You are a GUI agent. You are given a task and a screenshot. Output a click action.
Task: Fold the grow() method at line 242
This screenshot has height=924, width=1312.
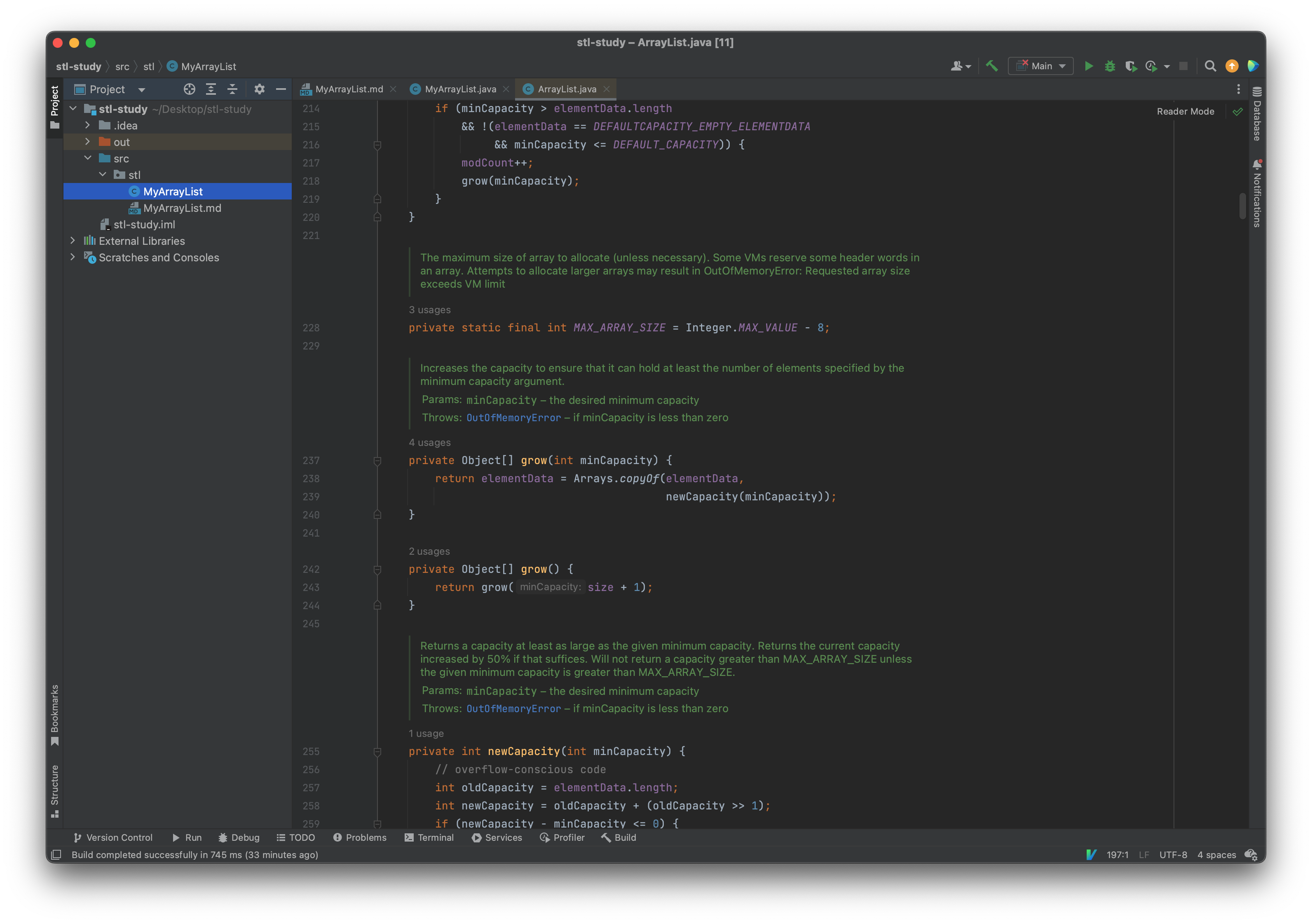pyautogui.click(x=377, y=570)
